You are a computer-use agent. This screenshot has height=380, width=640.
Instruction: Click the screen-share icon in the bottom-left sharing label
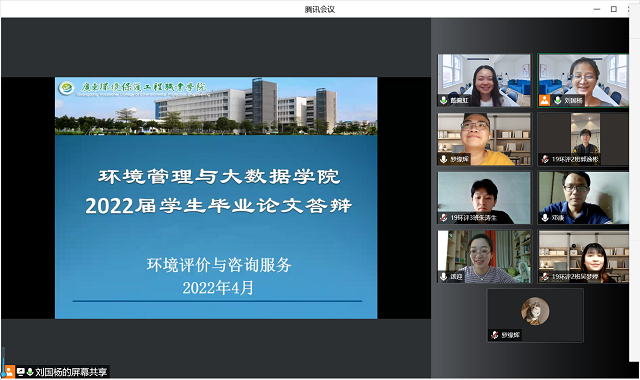(20, 372)
